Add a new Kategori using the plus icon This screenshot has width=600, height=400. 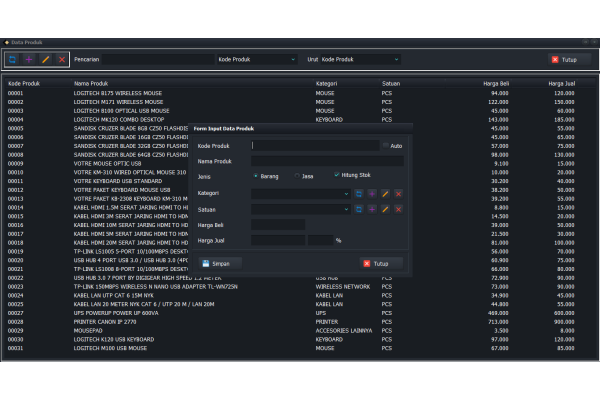coord(372,193)
